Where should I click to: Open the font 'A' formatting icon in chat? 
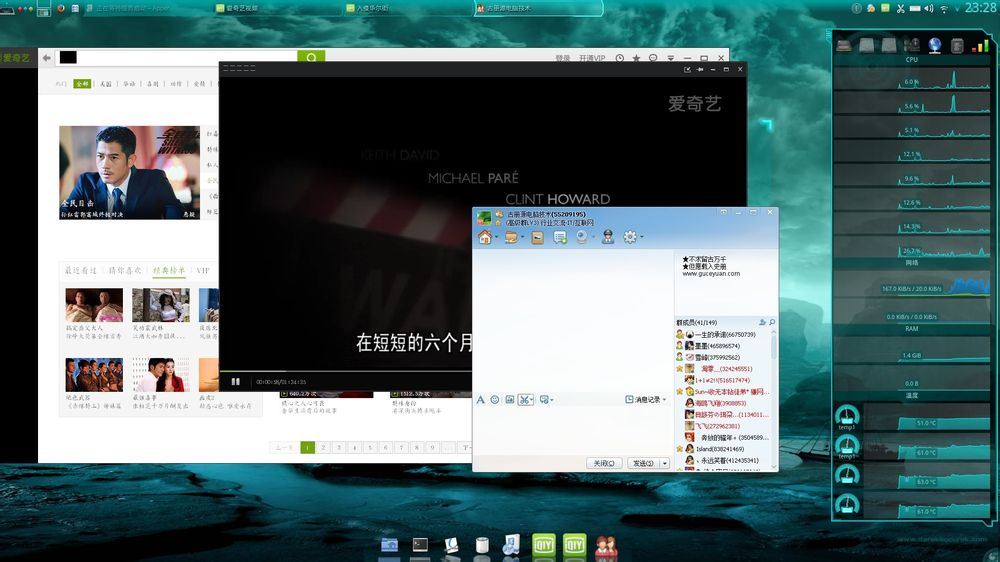480,400
